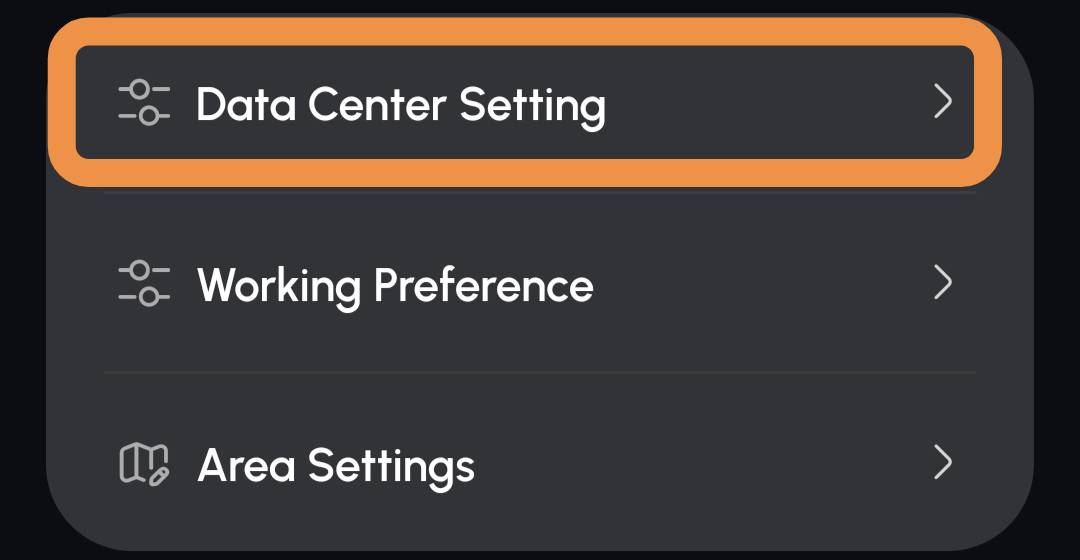Tap the lower slider knob of Working Preference icon

point(149,297)
